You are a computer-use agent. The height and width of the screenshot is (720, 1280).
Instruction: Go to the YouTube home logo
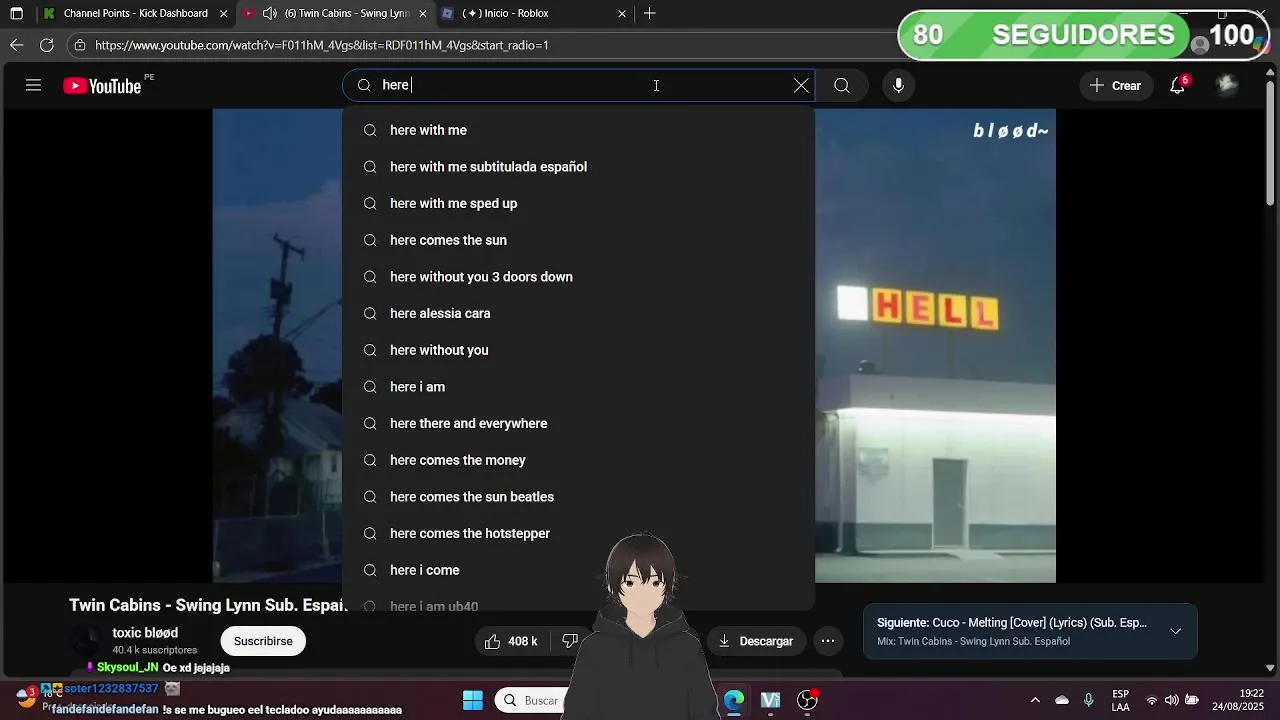pos(103,86)
